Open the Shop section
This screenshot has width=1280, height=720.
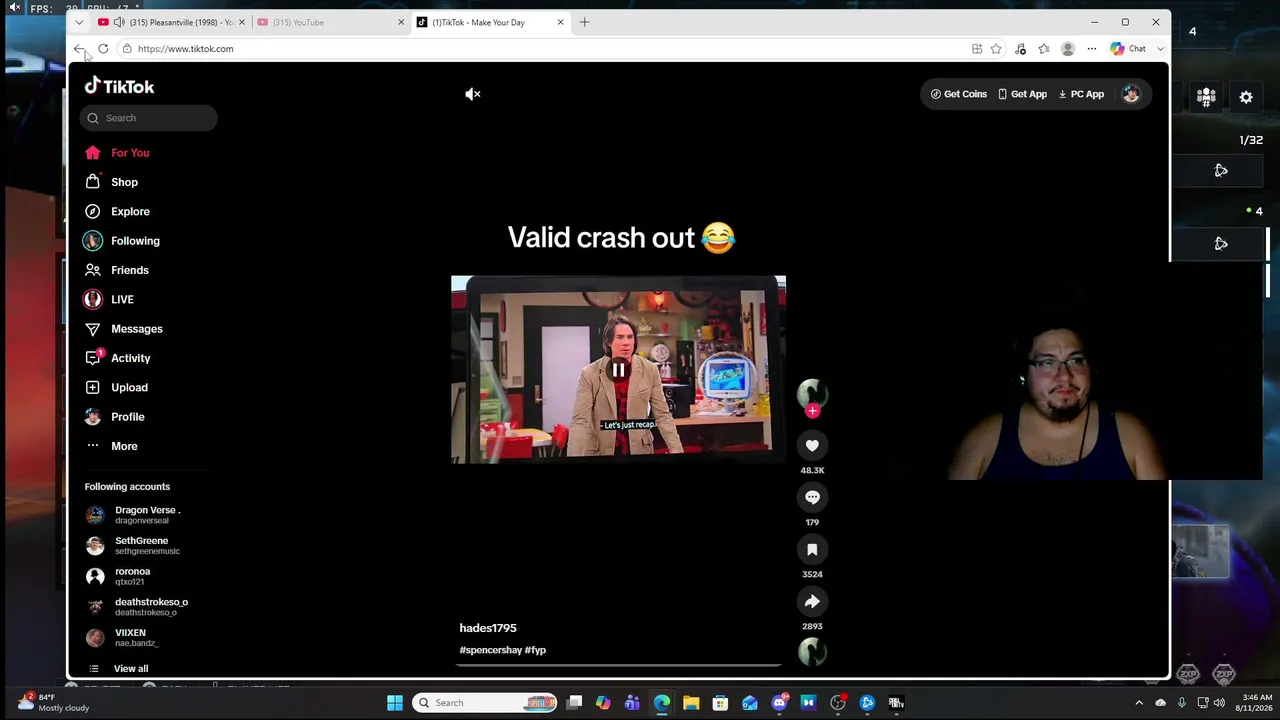(111, 182)
